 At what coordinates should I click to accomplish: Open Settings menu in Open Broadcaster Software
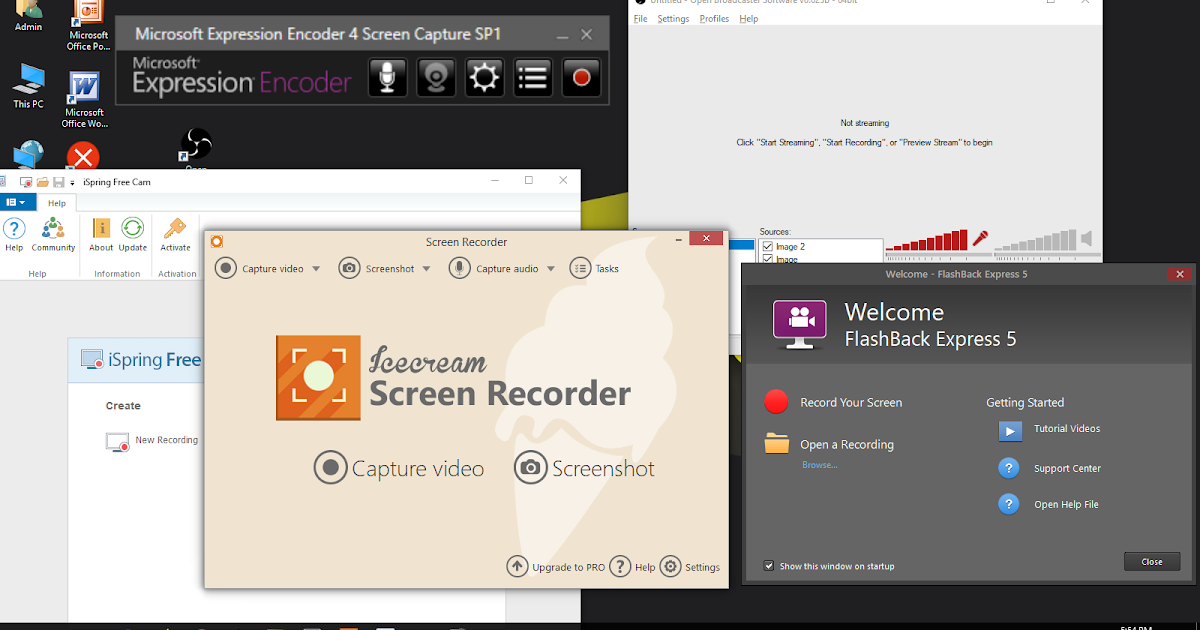[x=673, y=19]
